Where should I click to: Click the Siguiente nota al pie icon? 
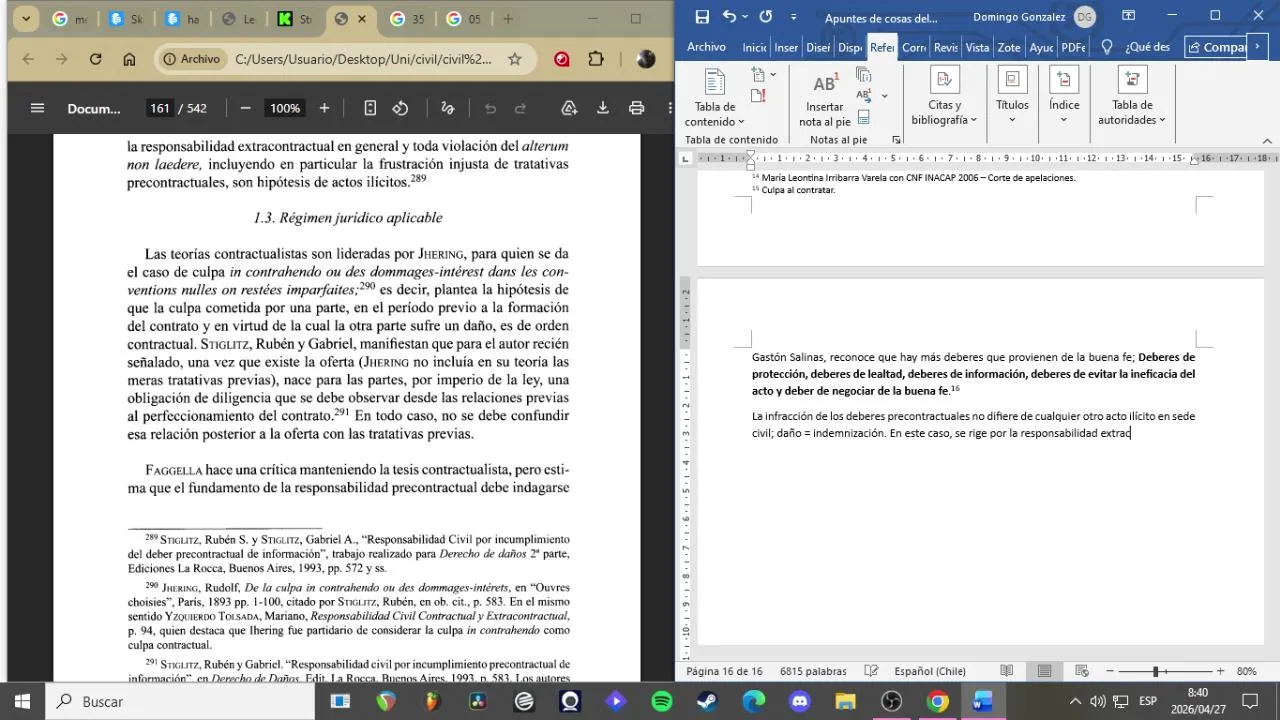click(864, 96)
